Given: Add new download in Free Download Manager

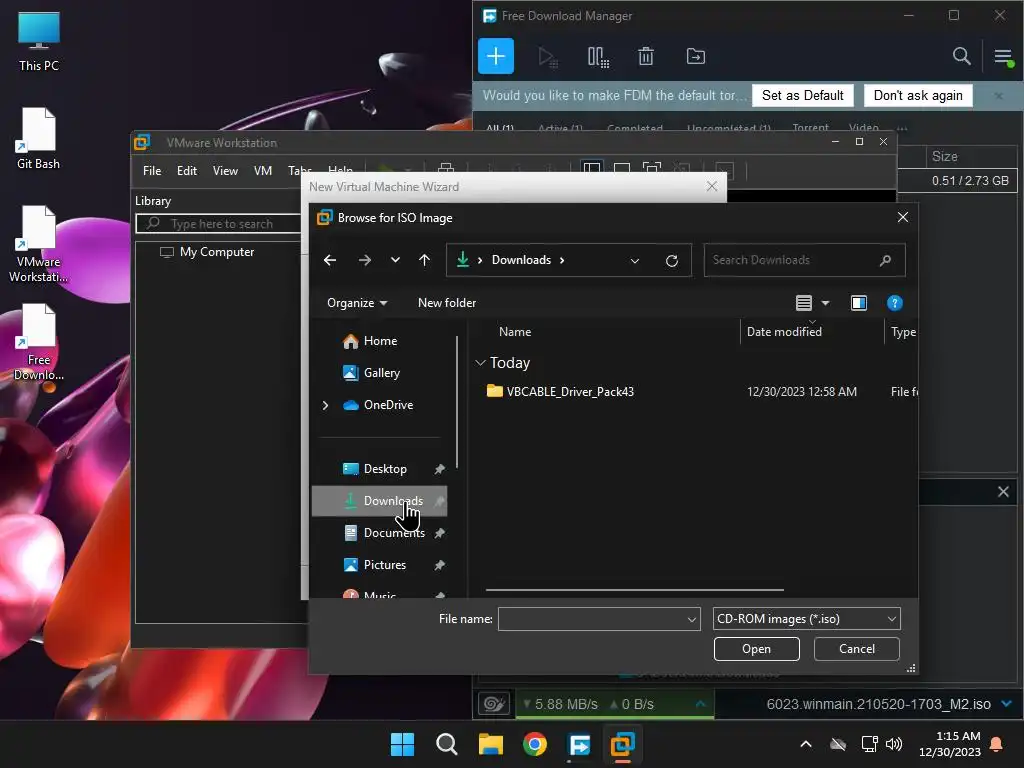Looking at the screenshot, I should 496,56.
